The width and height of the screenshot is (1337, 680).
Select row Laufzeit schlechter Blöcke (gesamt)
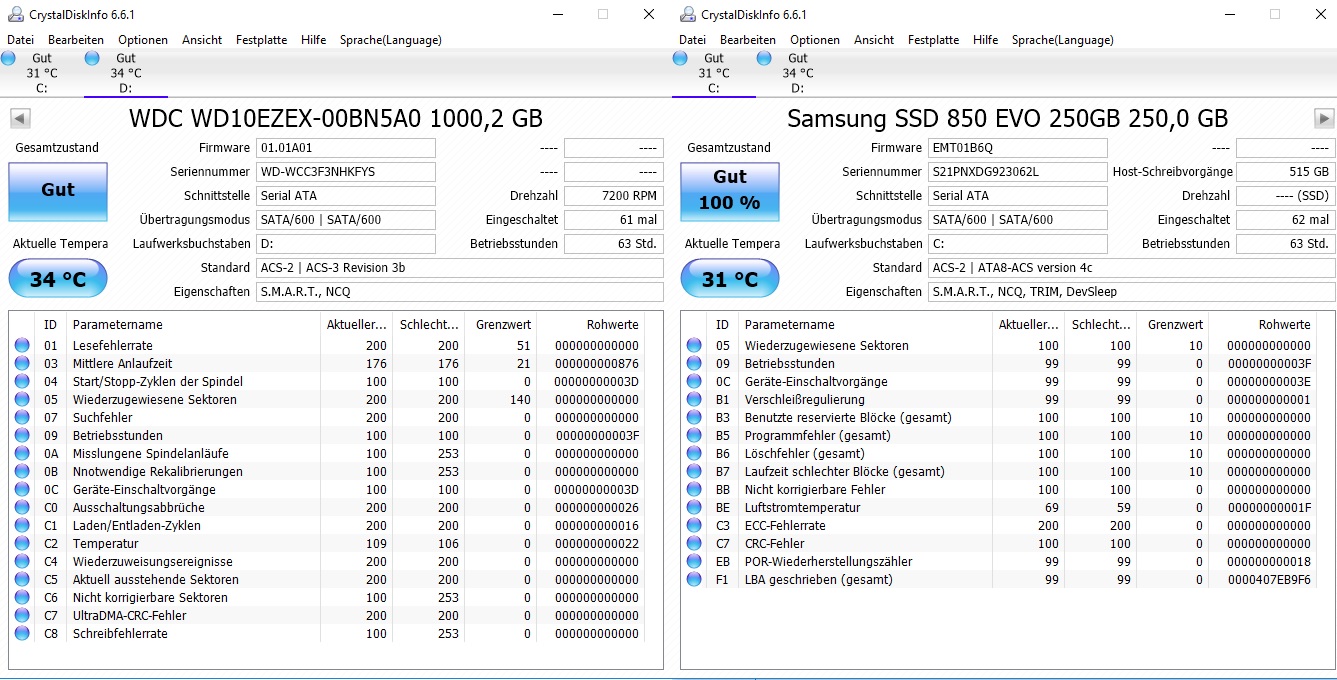click(x=999, y=472)
